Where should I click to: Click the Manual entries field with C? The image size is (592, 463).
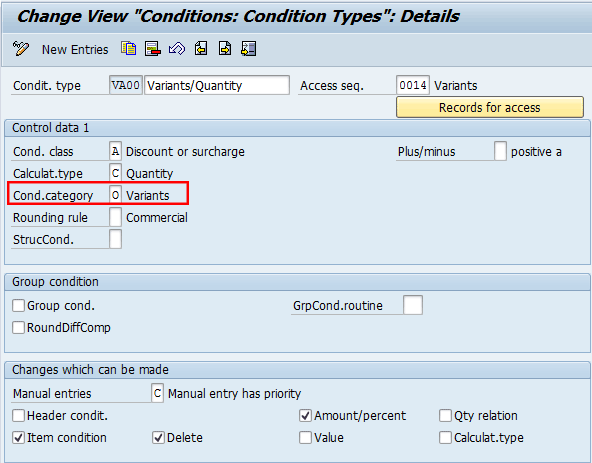(x=157, y=393)
